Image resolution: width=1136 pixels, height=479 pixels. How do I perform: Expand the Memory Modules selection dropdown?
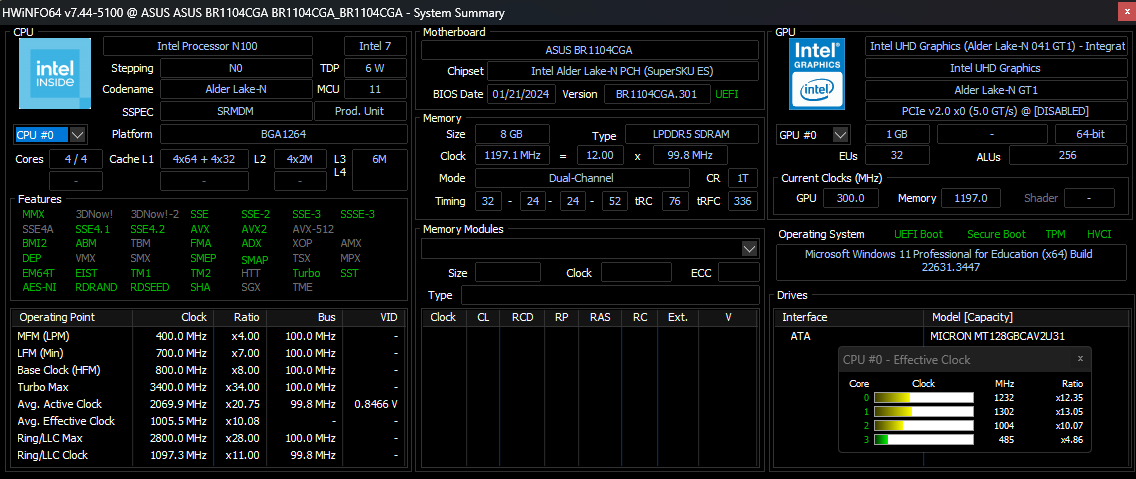pyautogui.click(x=750, y=248)
